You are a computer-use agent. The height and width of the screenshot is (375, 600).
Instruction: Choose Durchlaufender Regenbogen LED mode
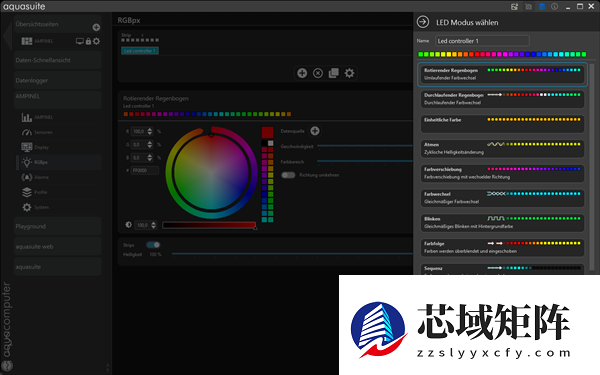pos(502,99)
